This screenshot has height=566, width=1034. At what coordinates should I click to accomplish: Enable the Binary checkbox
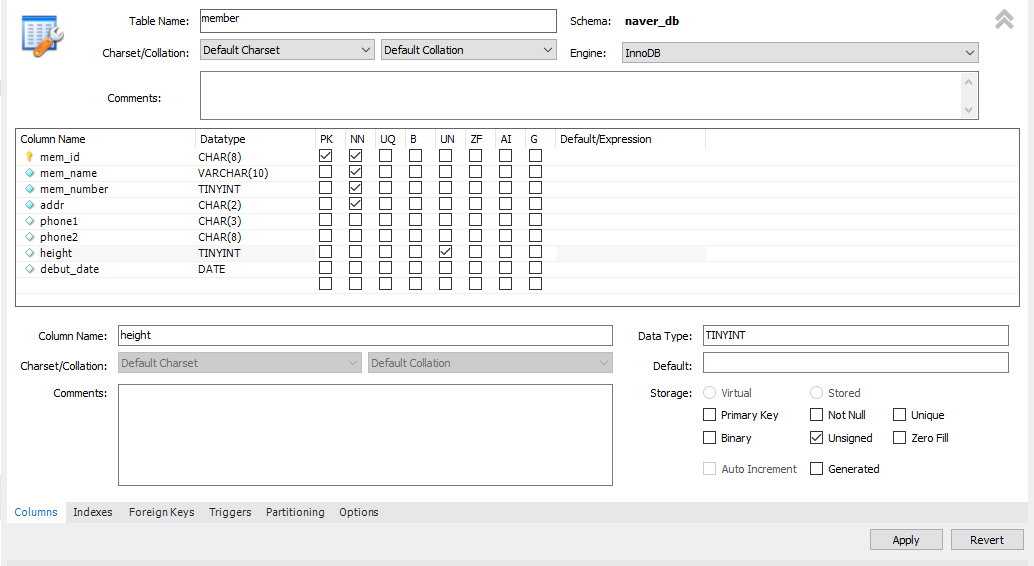[x=710, y=437]
